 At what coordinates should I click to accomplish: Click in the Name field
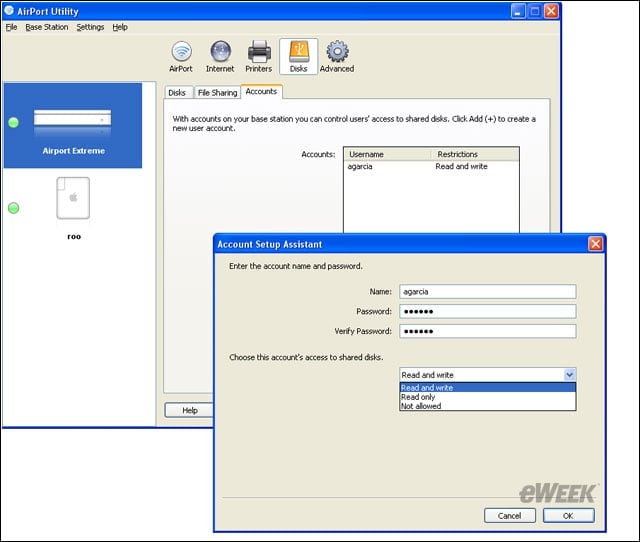pos(488,291)
